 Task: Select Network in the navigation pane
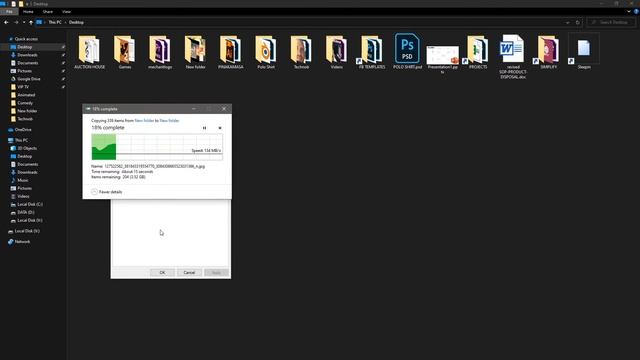tap(22, 242)
